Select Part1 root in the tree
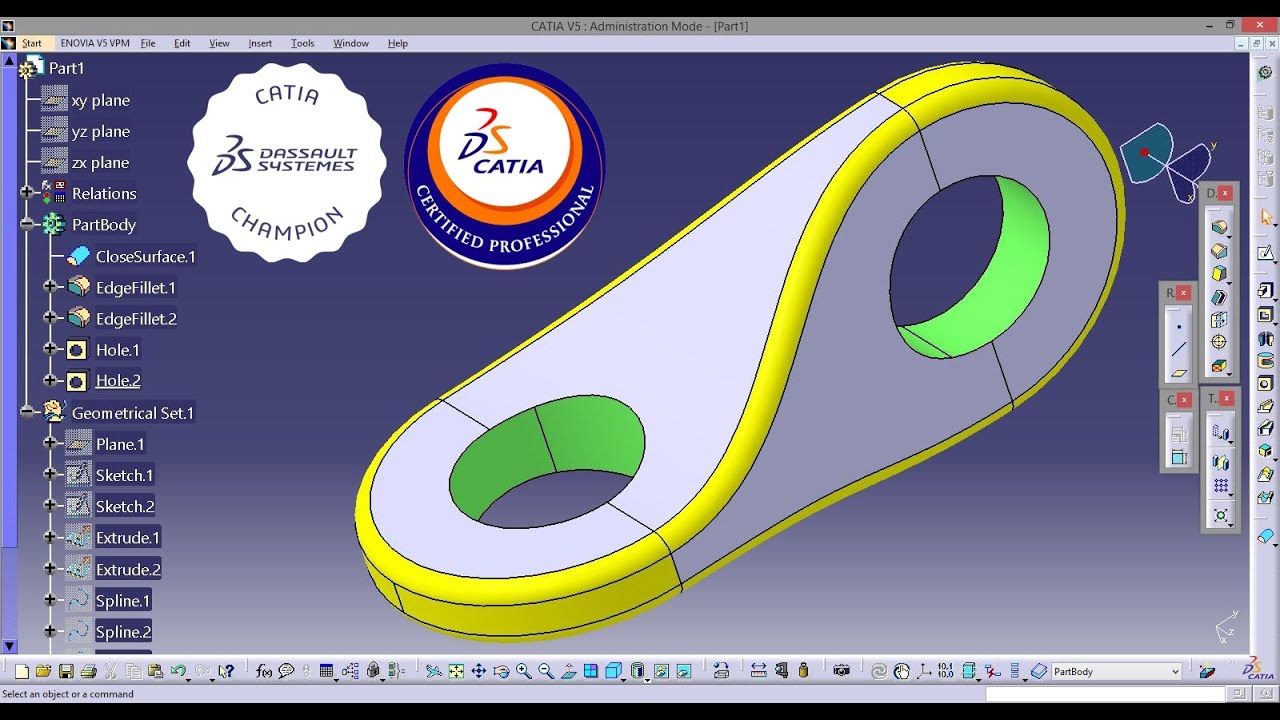Image resolution: width=1280 pixels, height=720 pixels. click(66, 68)
